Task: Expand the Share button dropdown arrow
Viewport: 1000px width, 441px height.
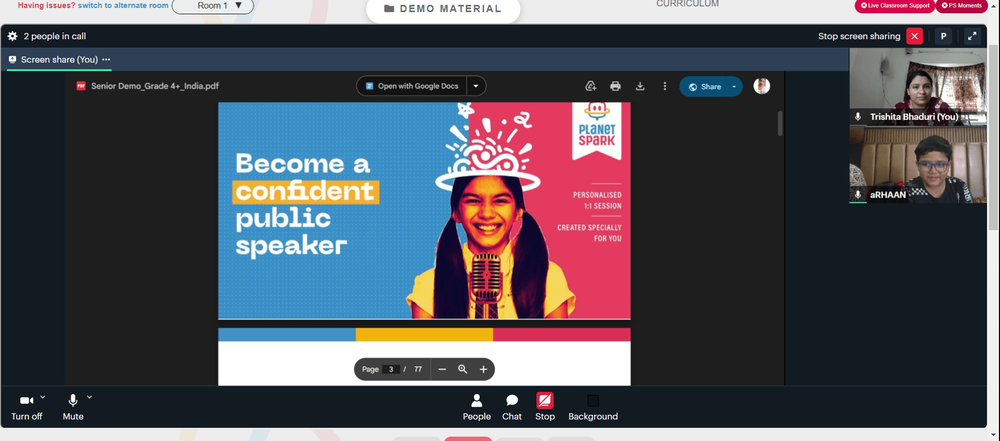Action: coord(734,87)
